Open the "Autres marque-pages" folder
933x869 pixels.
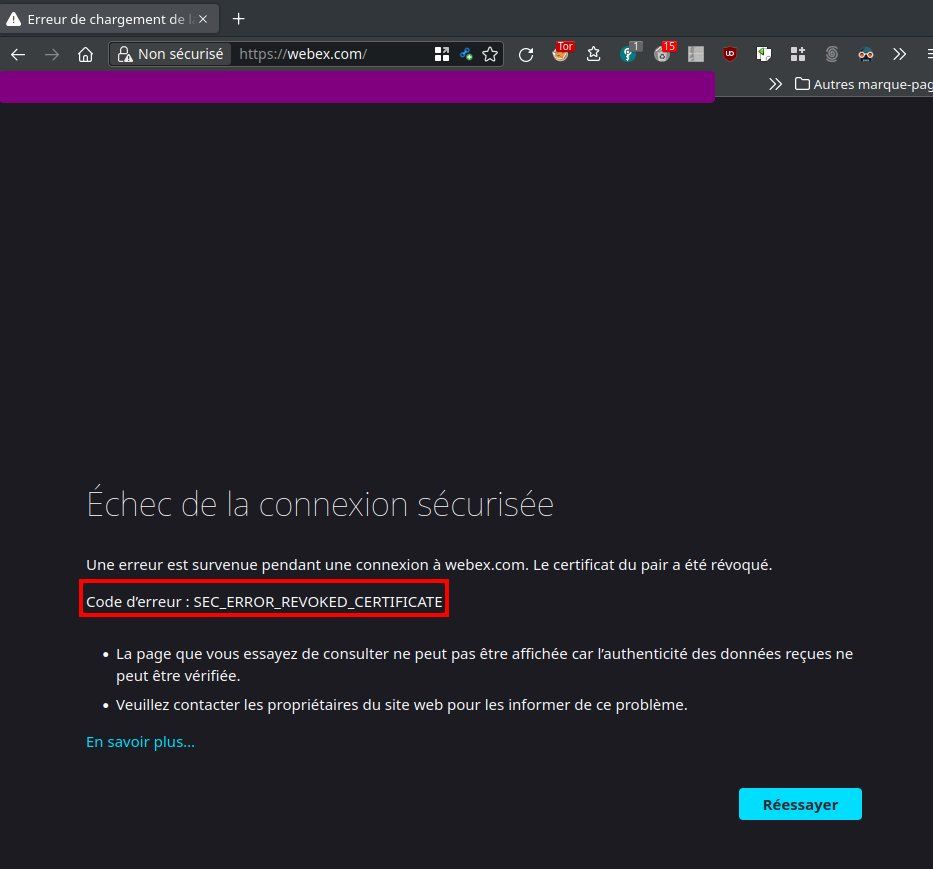pos(863,85)
